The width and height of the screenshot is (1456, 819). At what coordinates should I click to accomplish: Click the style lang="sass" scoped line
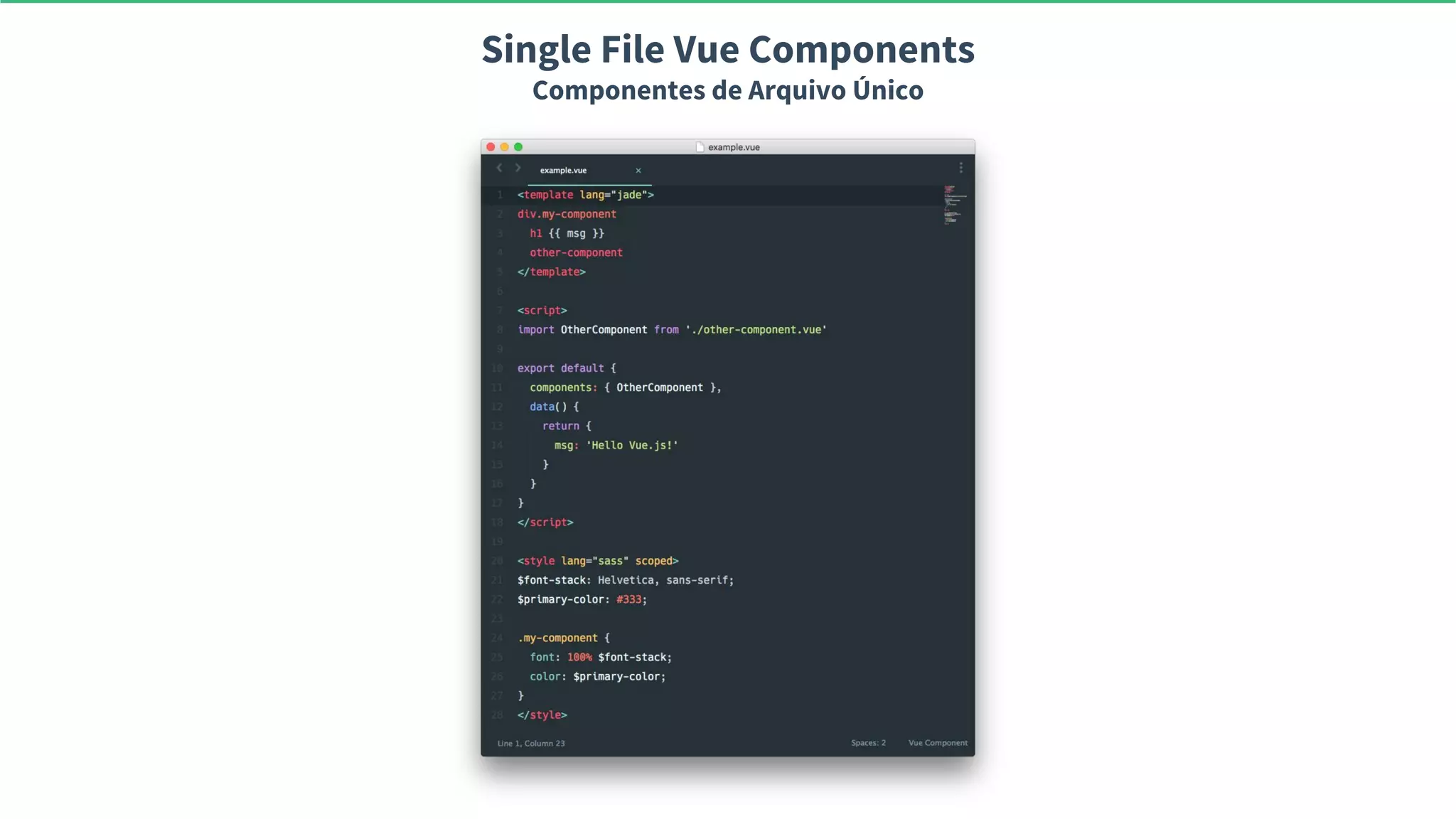[x=598, y=561]
